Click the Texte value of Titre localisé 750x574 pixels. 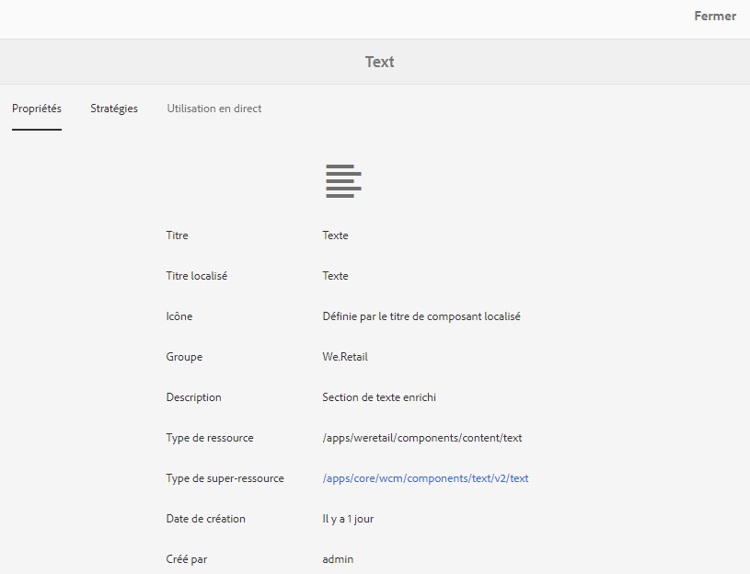[x=335, y=276]
